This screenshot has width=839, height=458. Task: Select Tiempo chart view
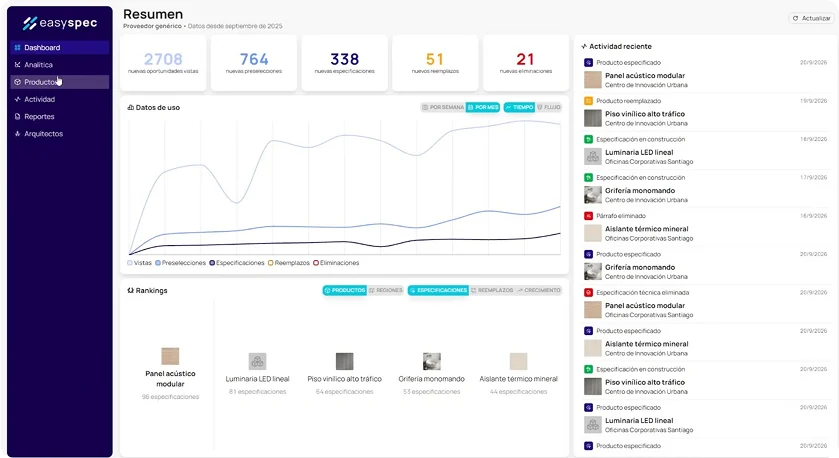519,108
